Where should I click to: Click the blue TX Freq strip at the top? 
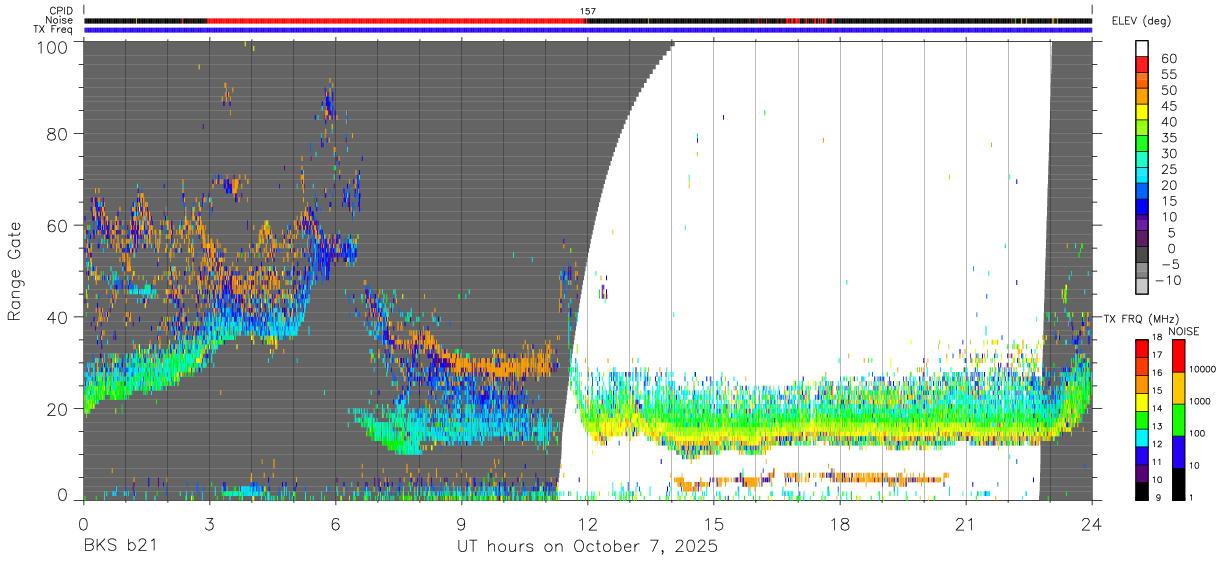tap(587, 30)
